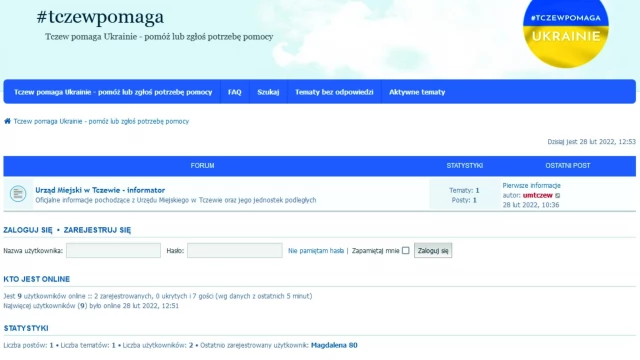Focus the Nazwa użytkownika input field
Screen dimensions: 640x360
click(x=113, y=251)
